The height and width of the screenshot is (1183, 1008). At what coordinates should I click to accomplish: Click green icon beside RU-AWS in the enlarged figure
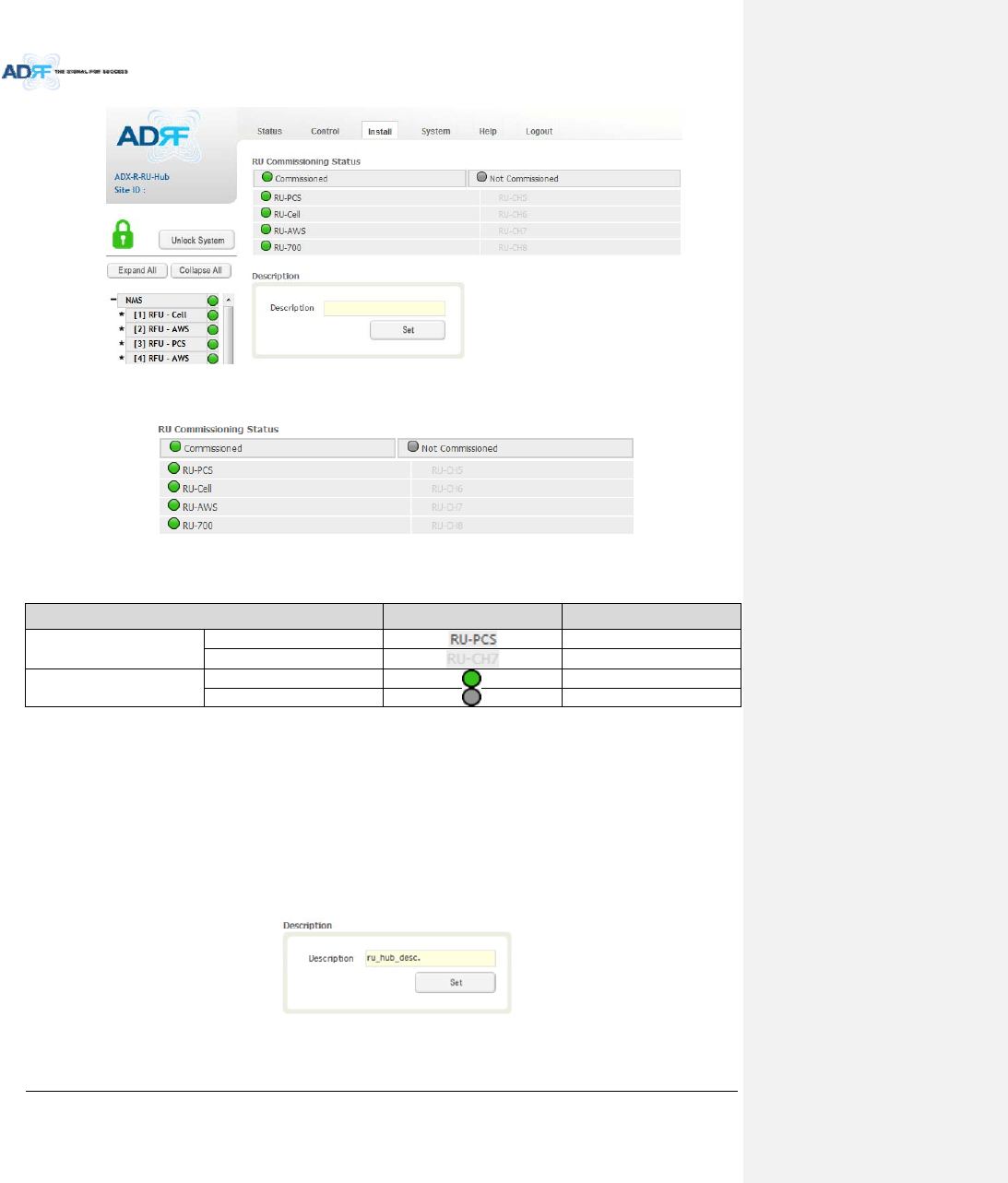click(x=173, y=505)
